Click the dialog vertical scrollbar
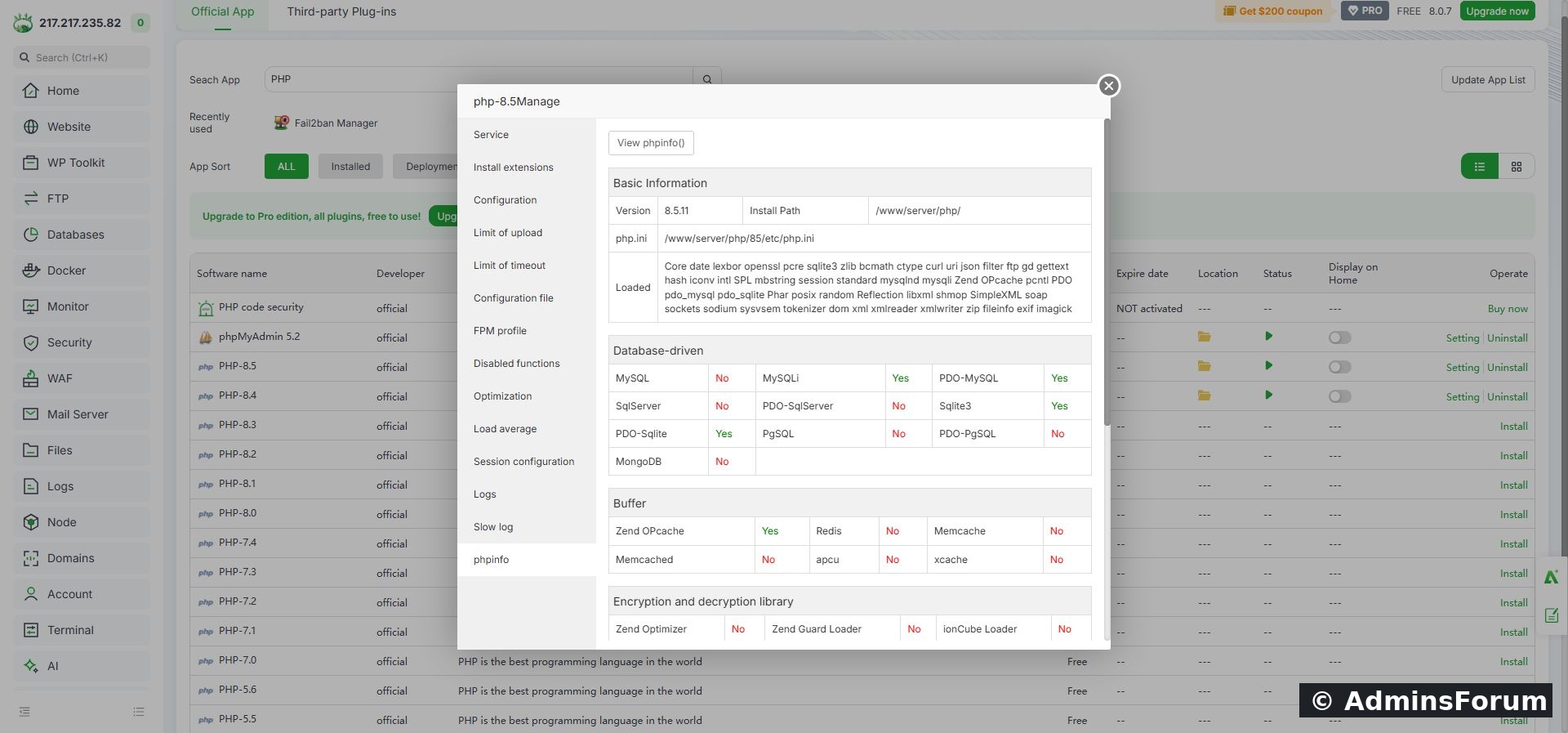 (x=1107, y=272)
